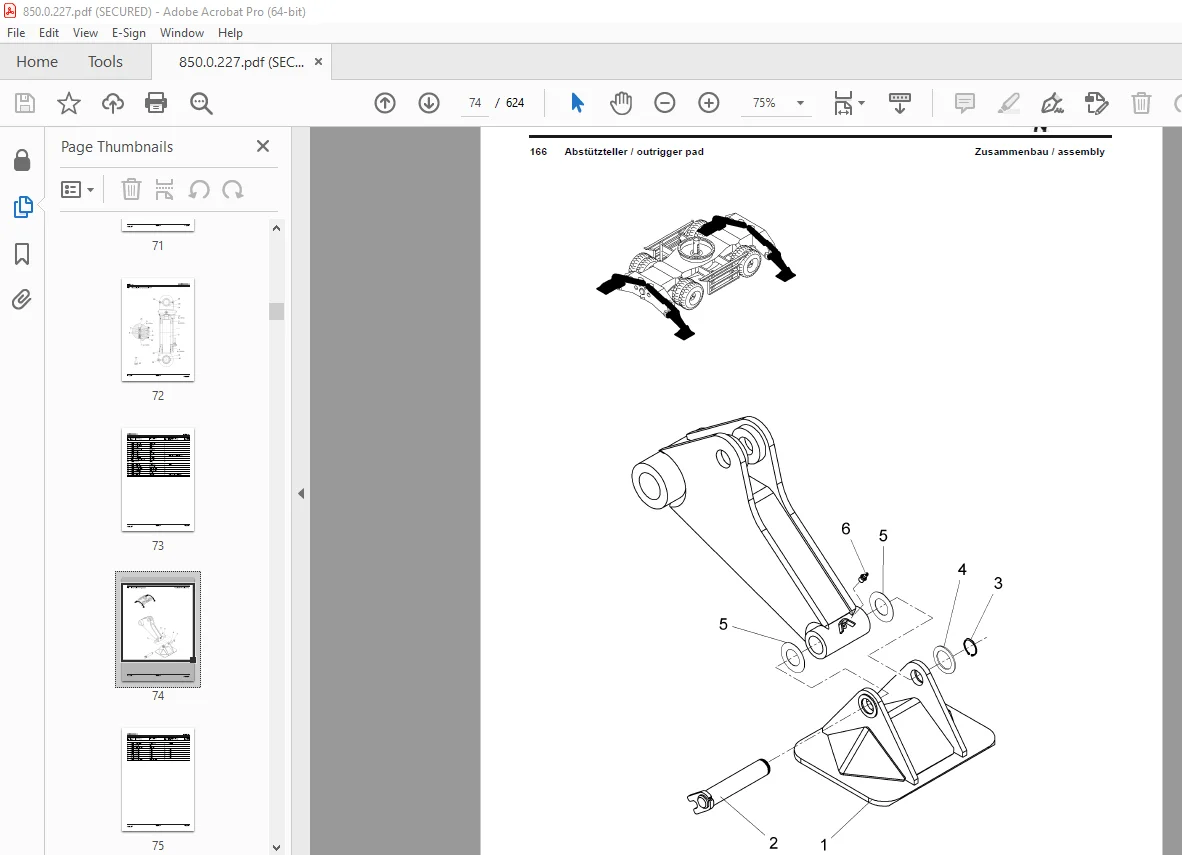Collapse the navigation pane arrow
Viewport: 1182px width, 855px height.
point(301,493)
